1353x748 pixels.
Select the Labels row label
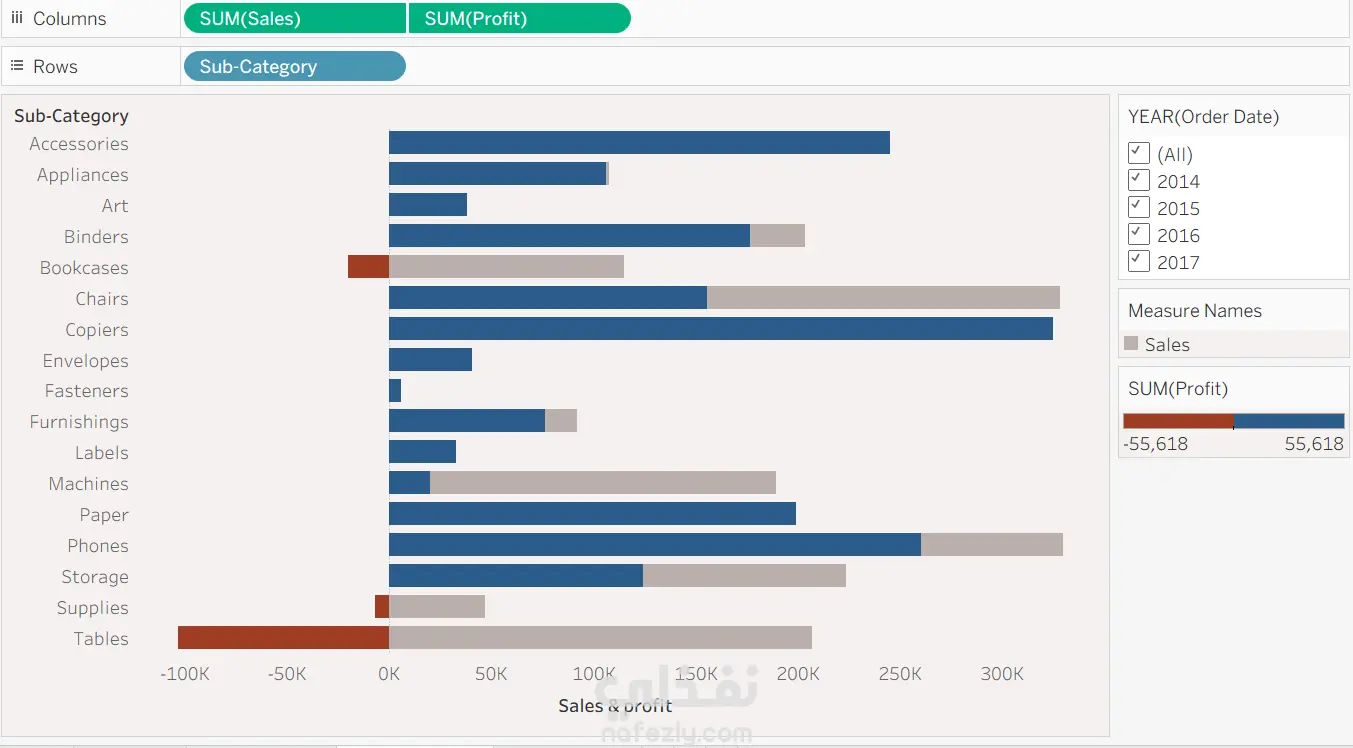point(102,453)
